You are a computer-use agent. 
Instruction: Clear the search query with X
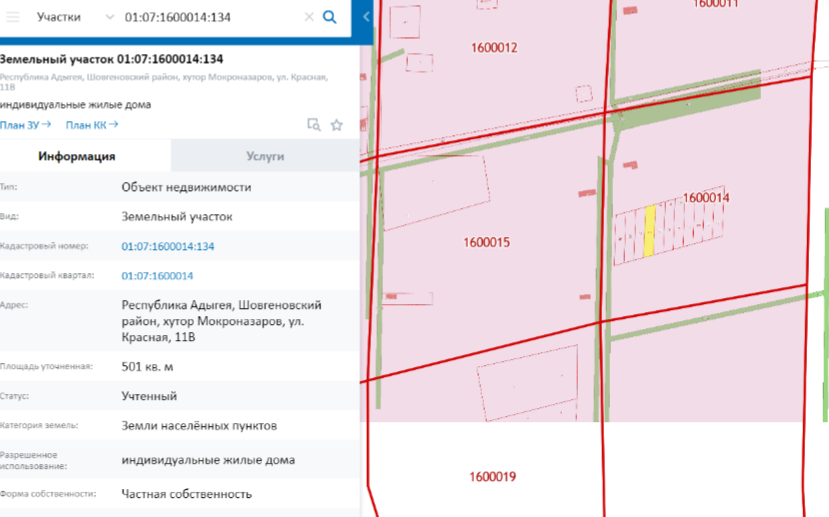click(309, 17)
